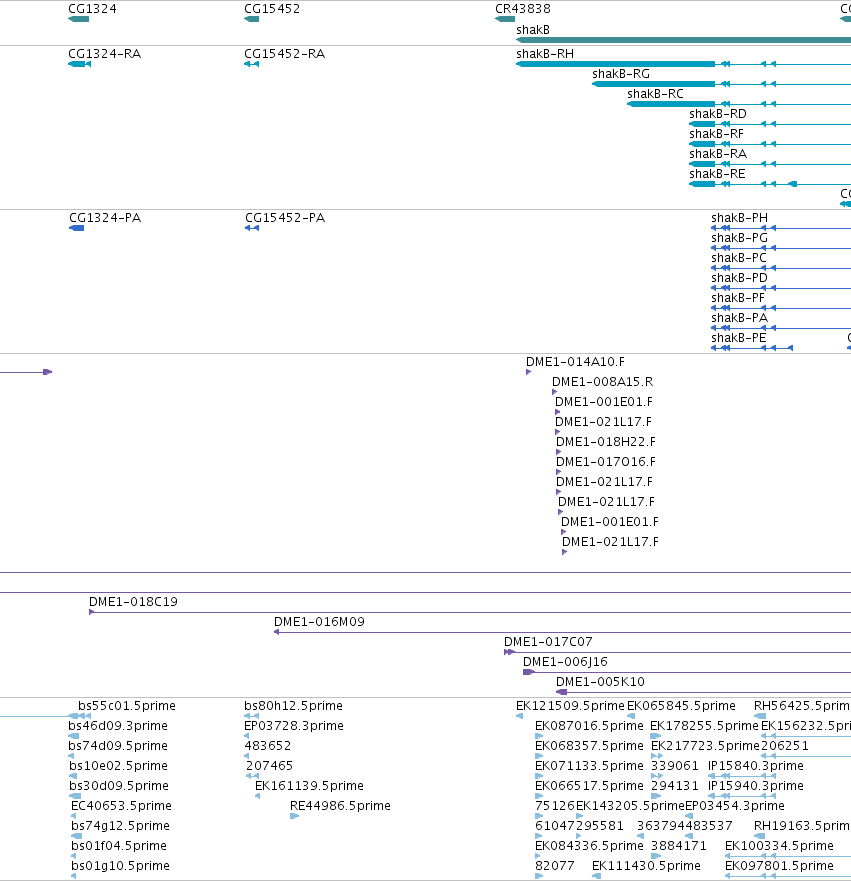Pick the shakB-RC transcript label
Viewport: 851px width, 881px height.
pos(655,94)
